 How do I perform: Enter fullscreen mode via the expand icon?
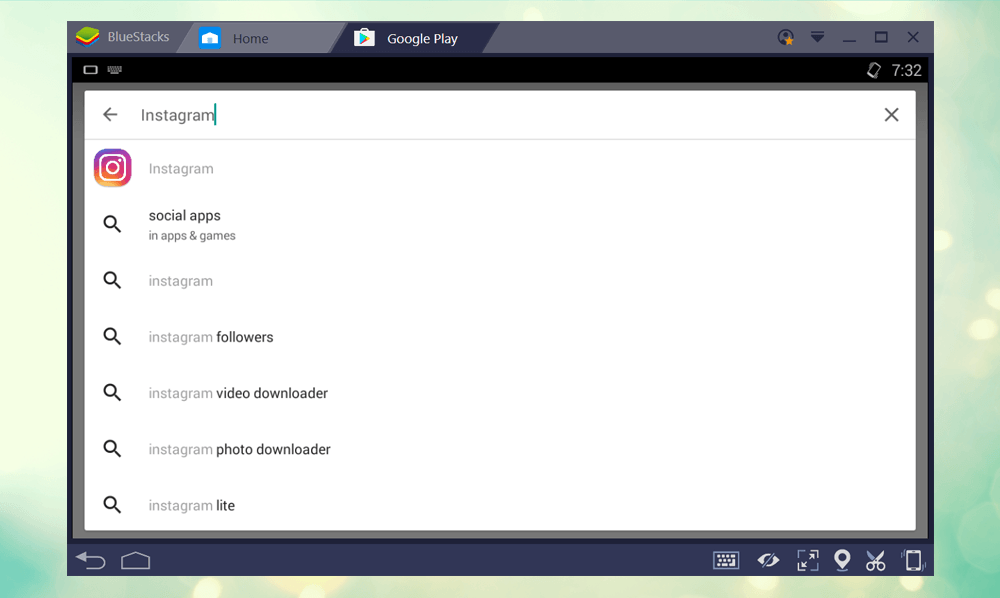coord(808,560)
